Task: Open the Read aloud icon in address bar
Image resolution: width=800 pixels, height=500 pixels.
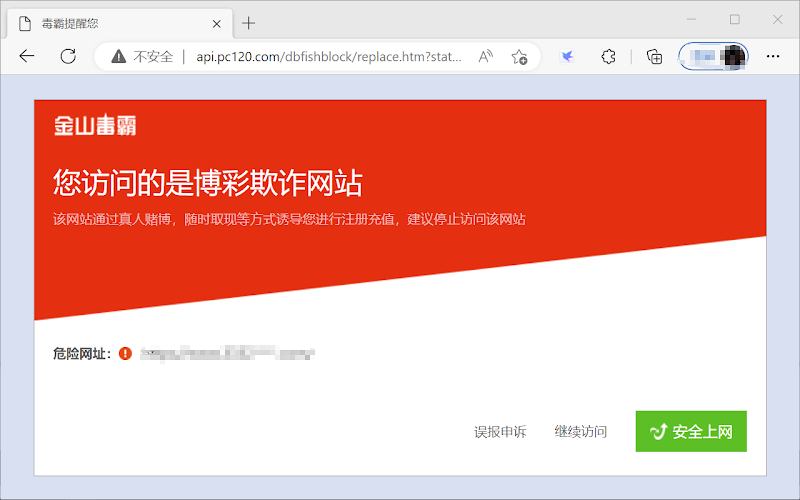Action: tap(486, 57)
